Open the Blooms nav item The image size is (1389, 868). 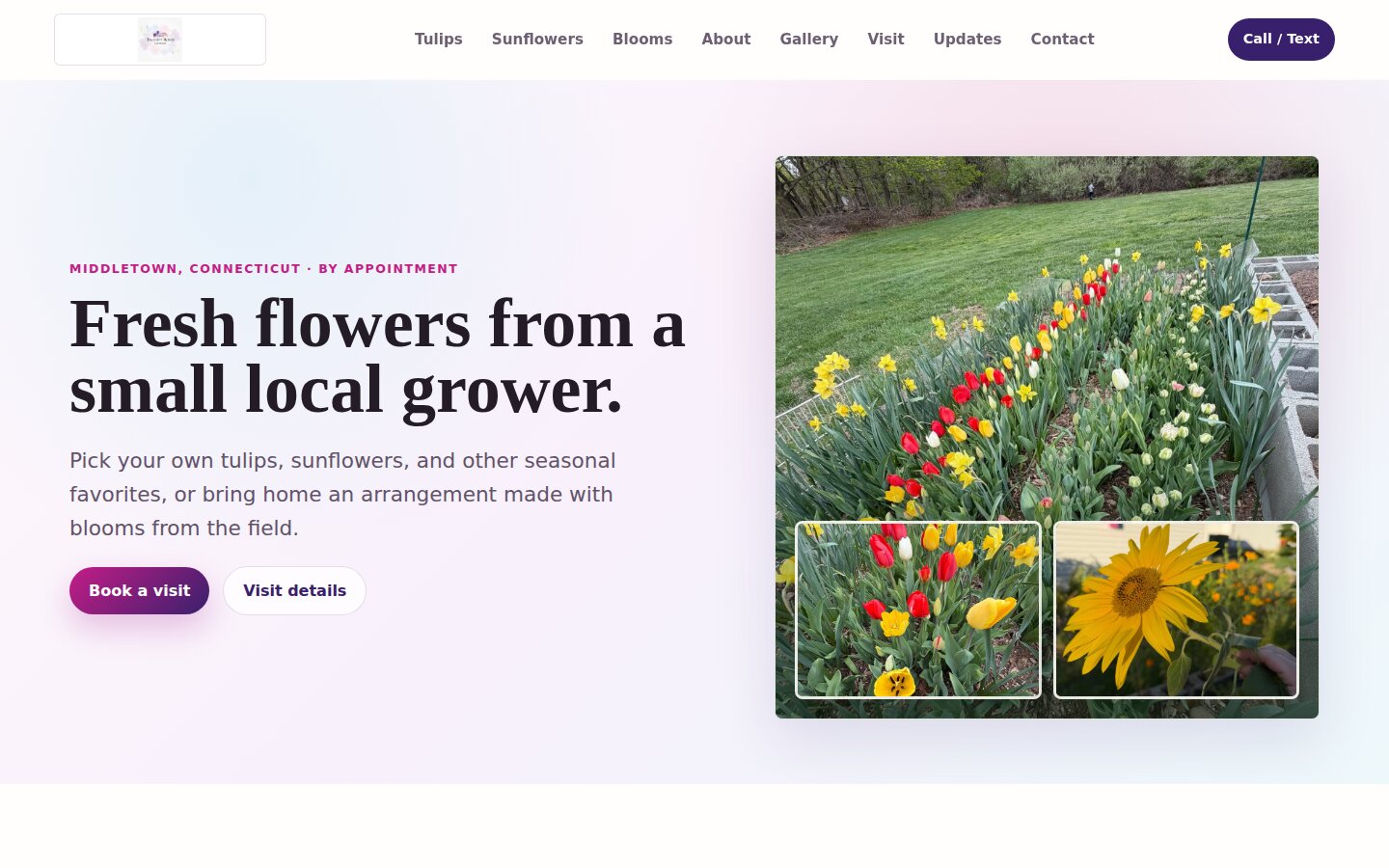[x=642, y=40]
